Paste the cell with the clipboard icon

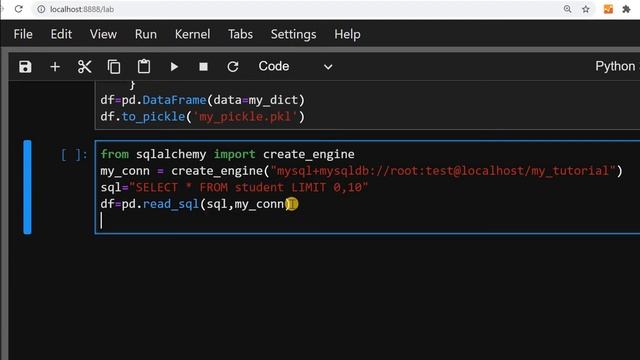click(x=144, y=67)
